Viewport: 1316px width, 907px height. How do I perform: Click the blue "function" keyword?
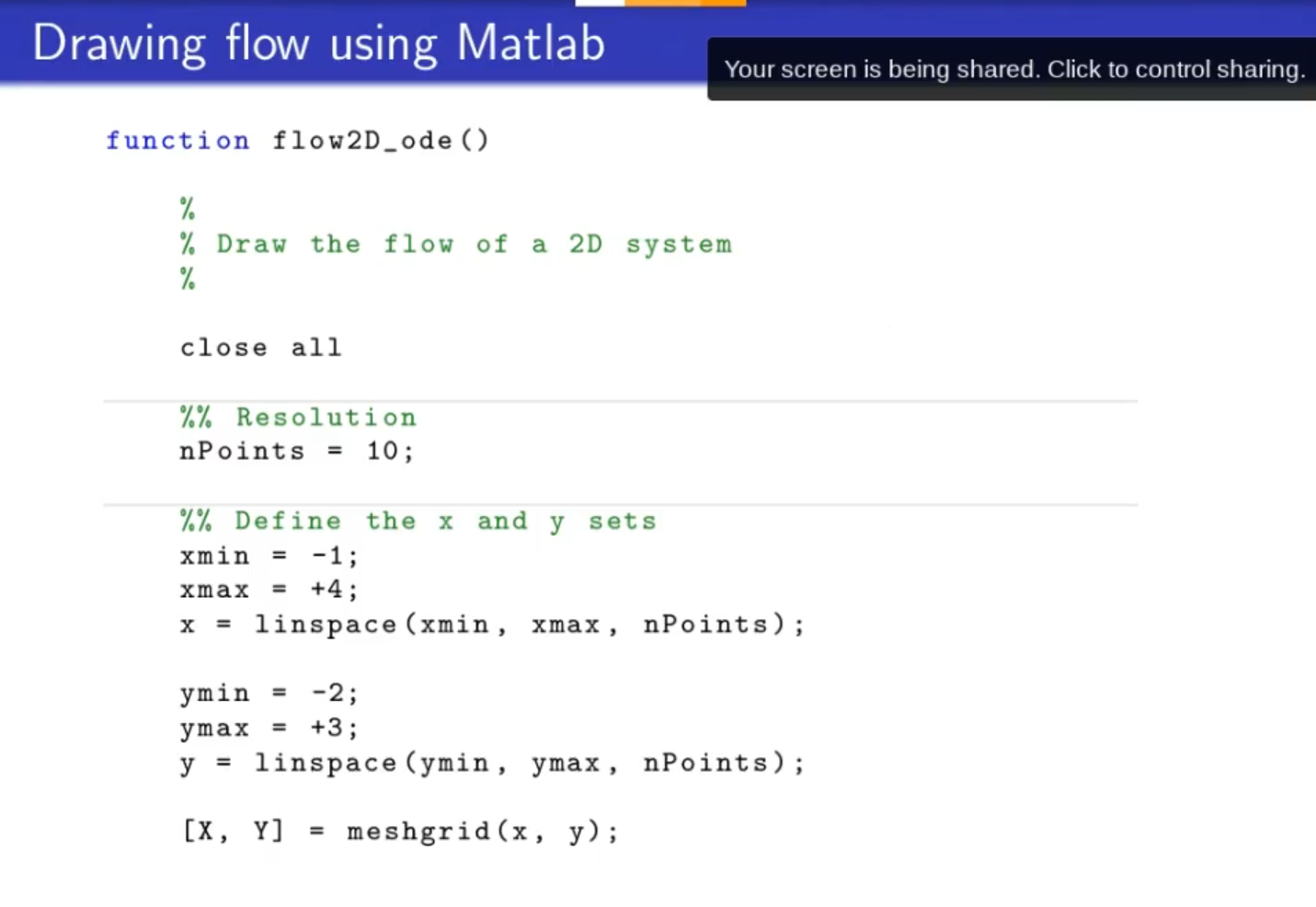tap(177, 141)
